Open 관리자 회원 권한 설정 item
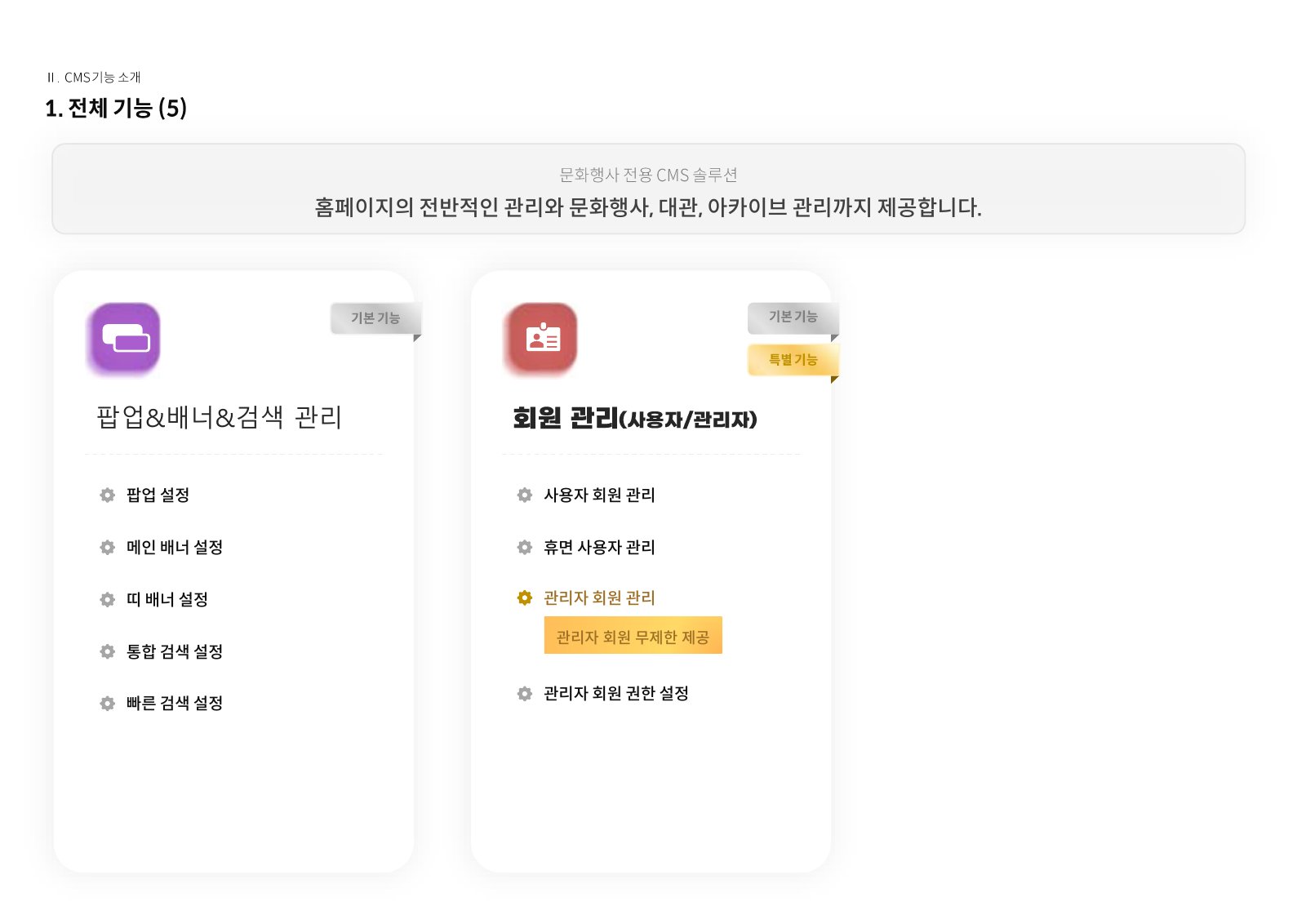This screenshot has height=924, width=1306. pyautogui.click(x=616, y=693)
